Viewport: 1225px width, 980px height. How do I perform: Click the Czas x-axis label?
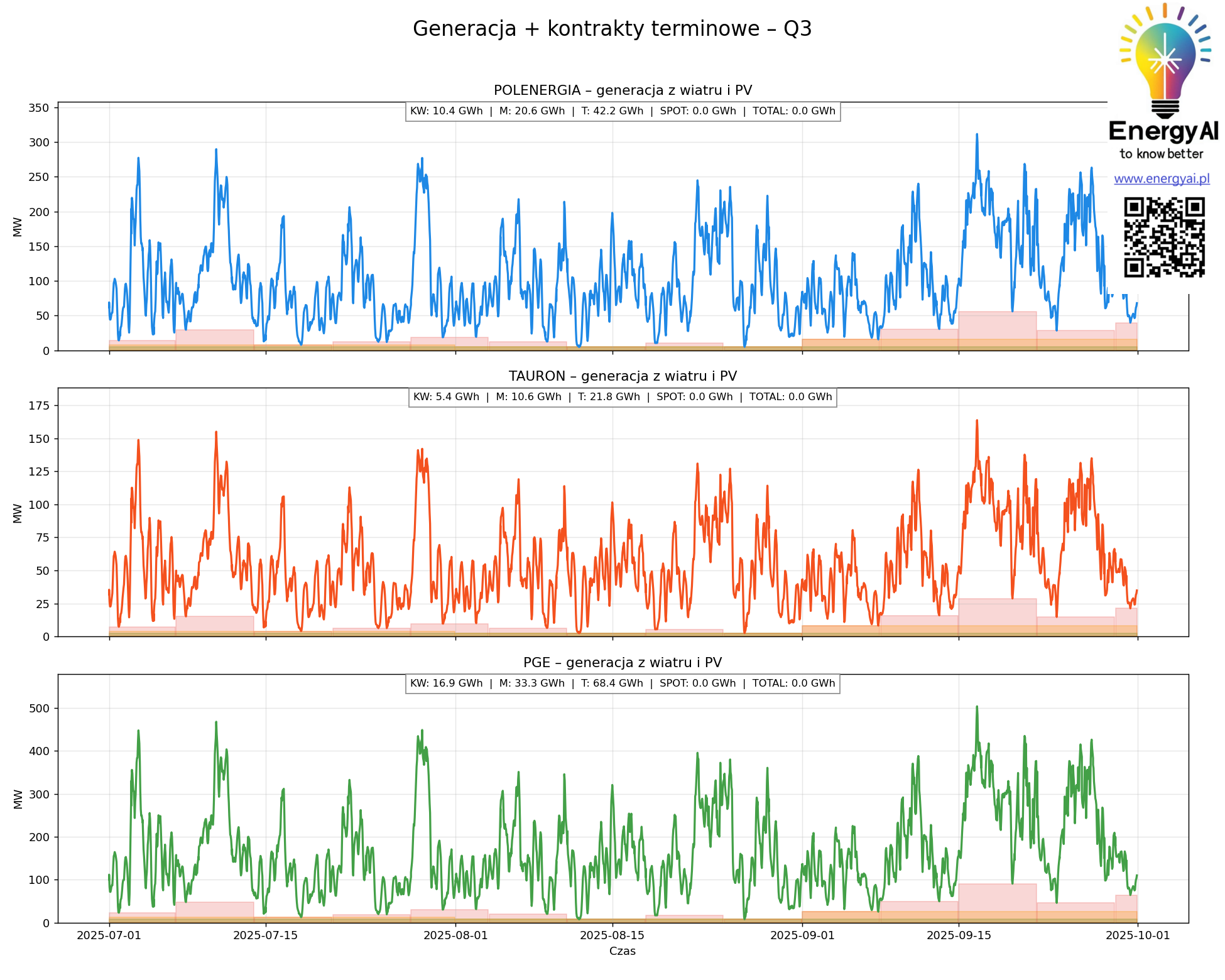click(623, 951)
